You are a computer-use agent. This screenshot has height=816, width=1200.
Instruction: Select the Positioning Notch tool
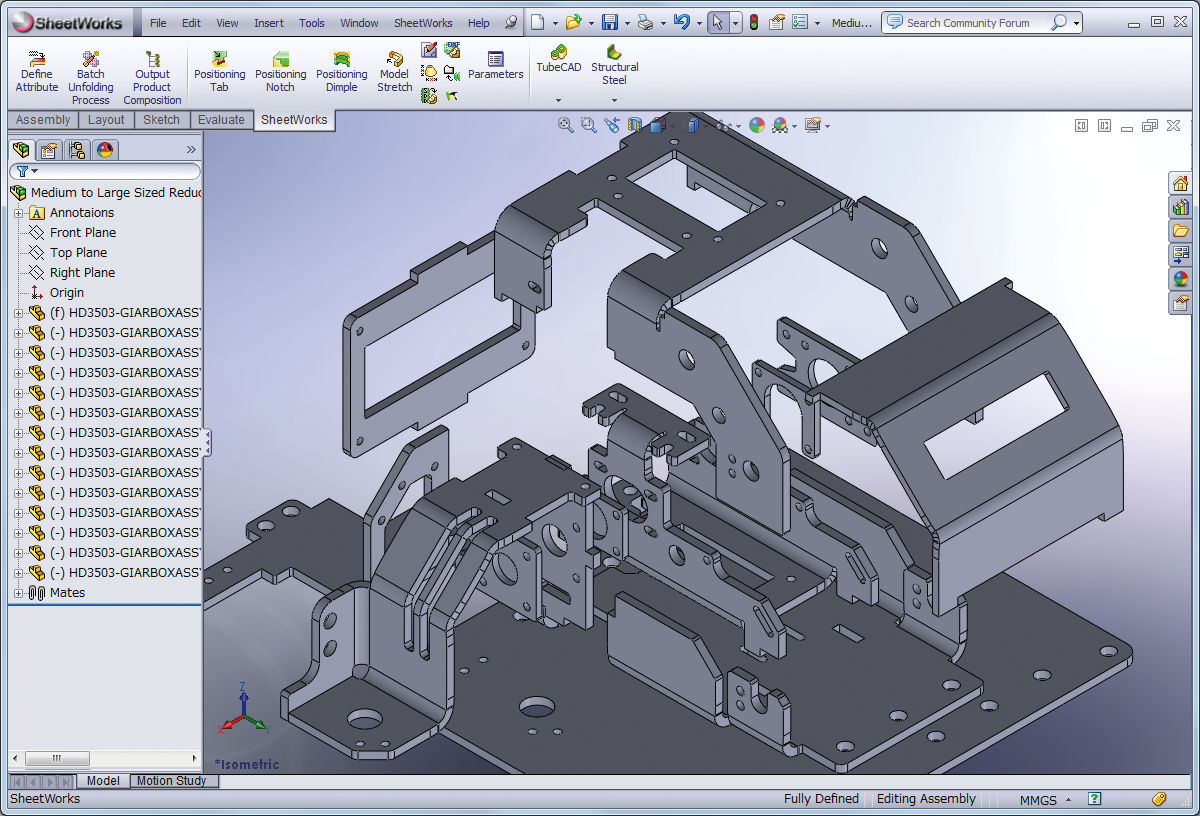[x=280, y=73]
